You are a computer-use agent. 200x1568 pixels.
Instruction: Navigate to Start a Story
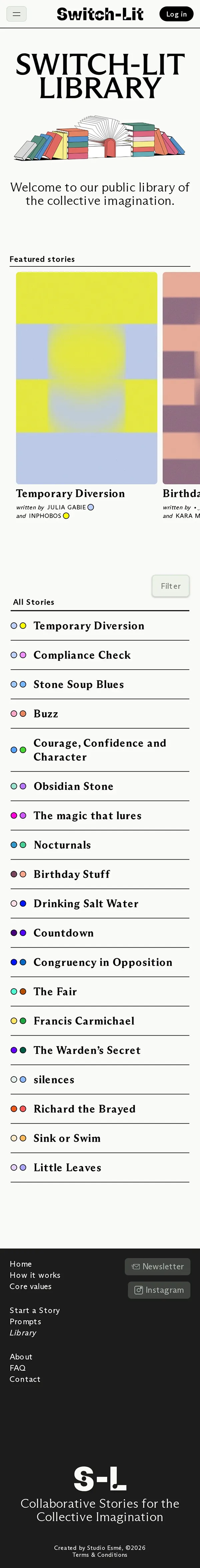(x=35, y=1310)
